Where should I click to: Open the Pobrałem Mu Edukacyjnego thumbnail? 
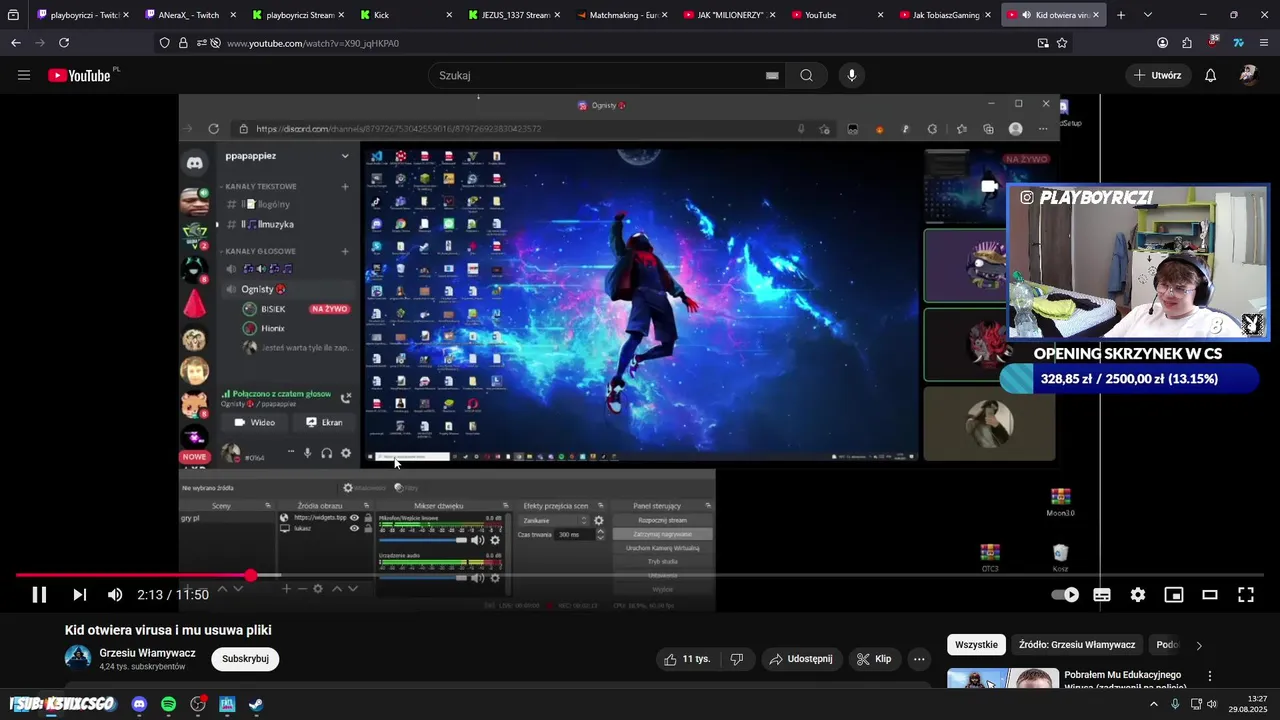(1003, 678)
